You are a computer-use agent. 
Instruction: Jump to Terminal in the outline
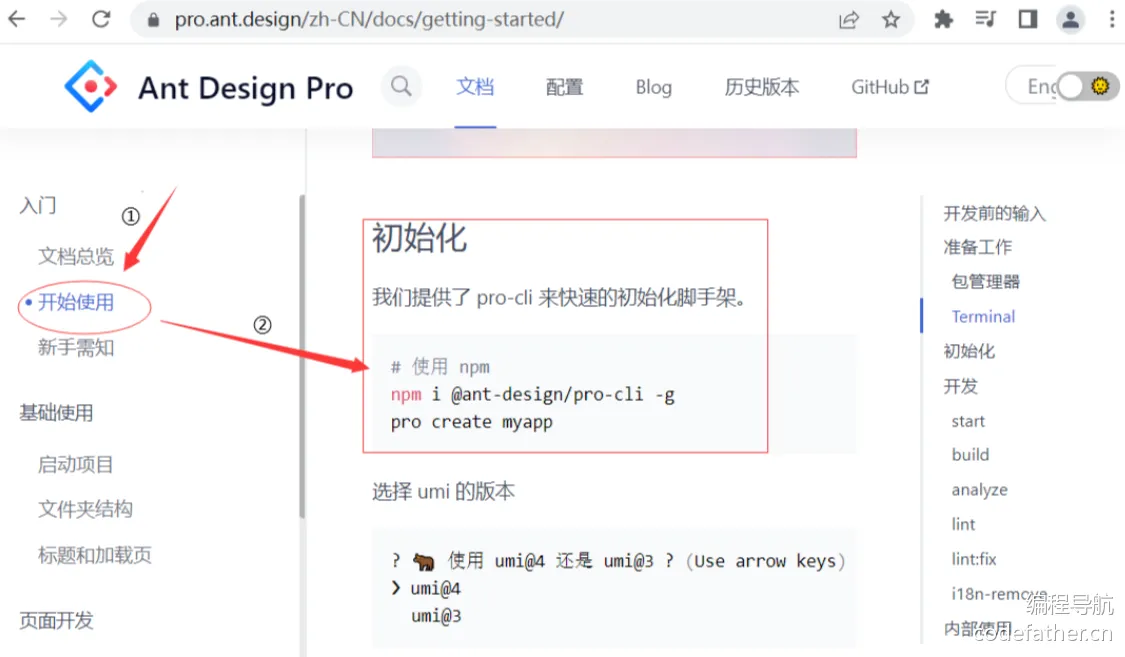(x=983, y=316)
